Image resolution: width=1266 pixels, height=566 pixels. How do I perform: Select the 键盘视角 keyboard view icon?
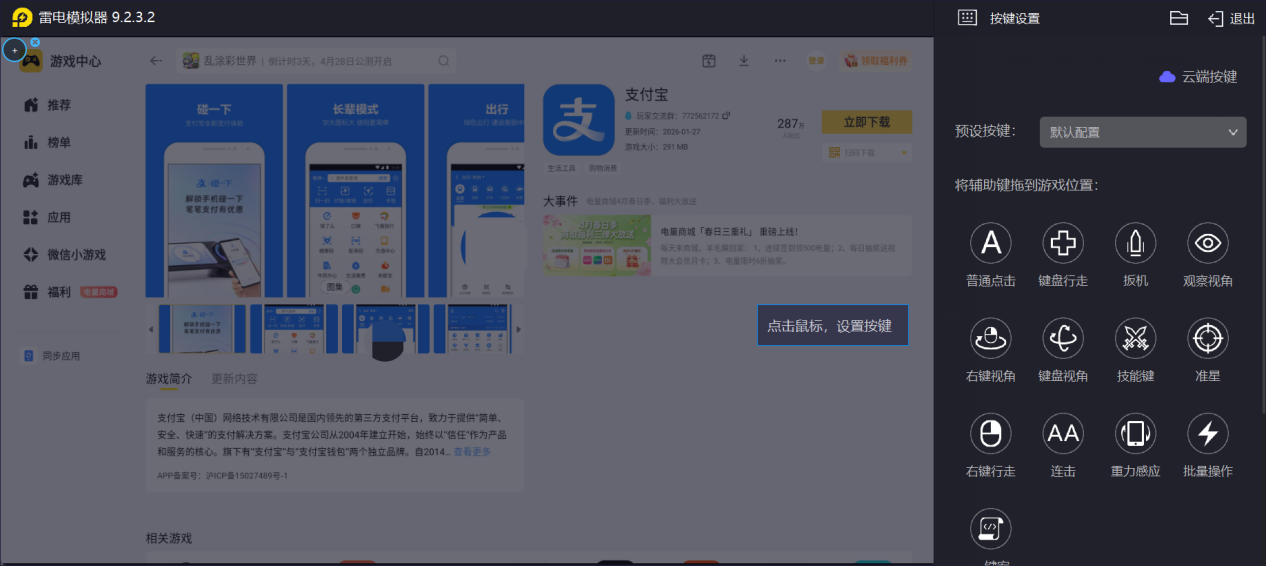point(1063,338)
